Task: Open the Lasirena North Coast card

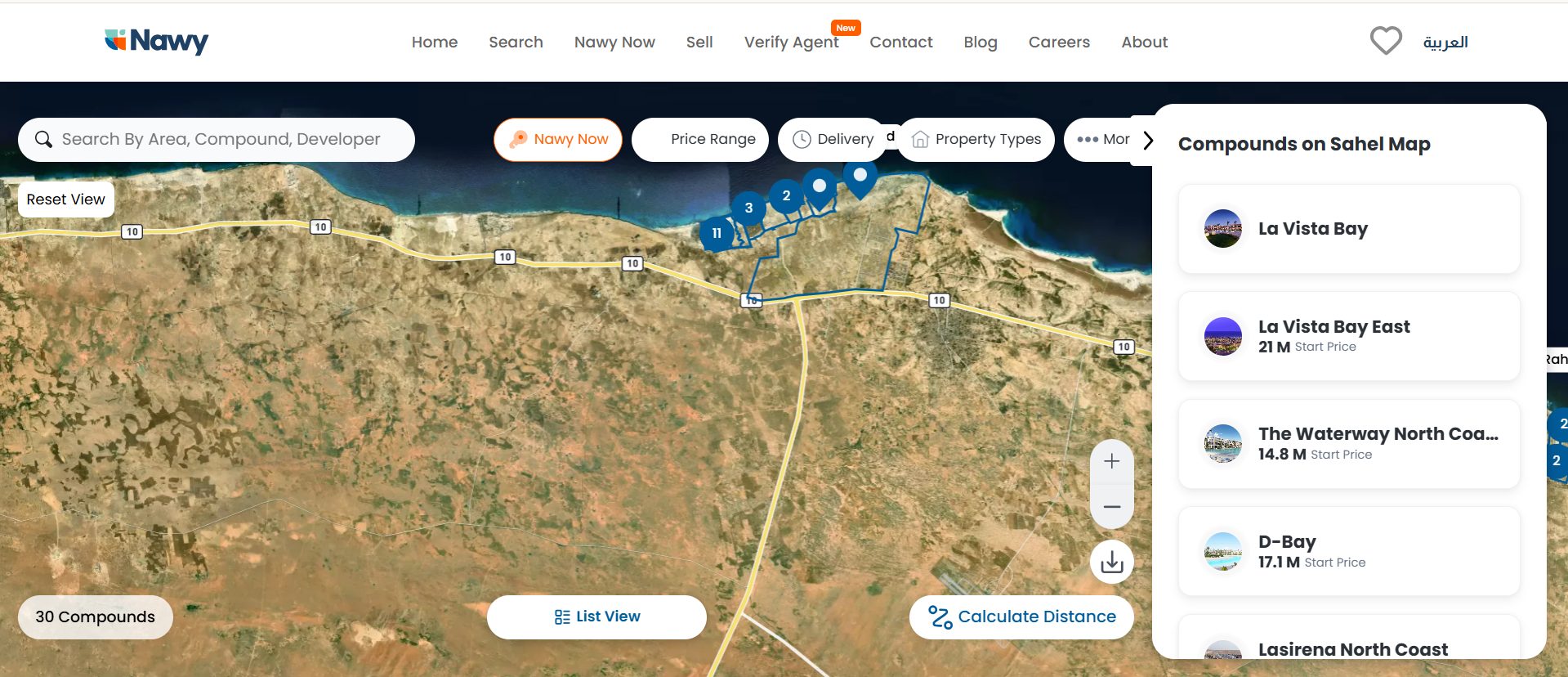Action: point(1349,639)
